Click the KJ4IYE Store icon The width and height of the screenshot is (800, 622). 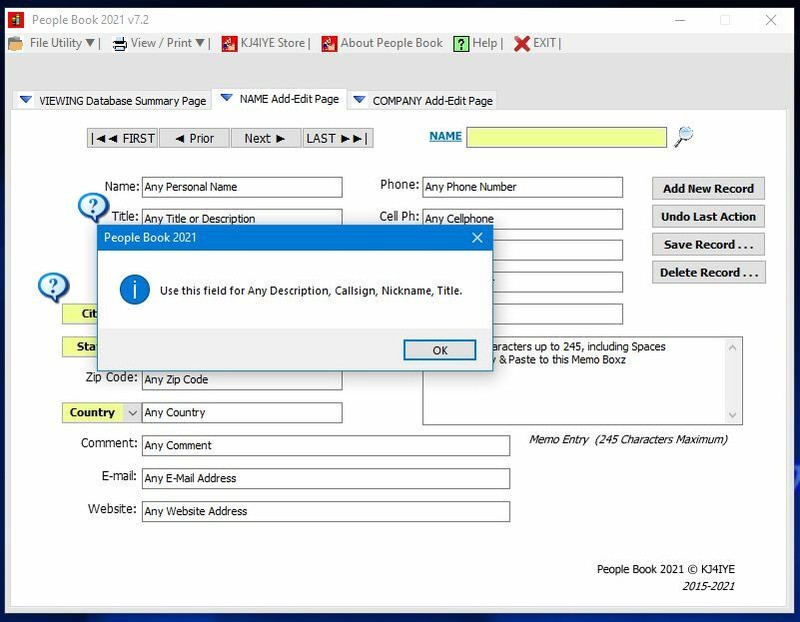229,44
